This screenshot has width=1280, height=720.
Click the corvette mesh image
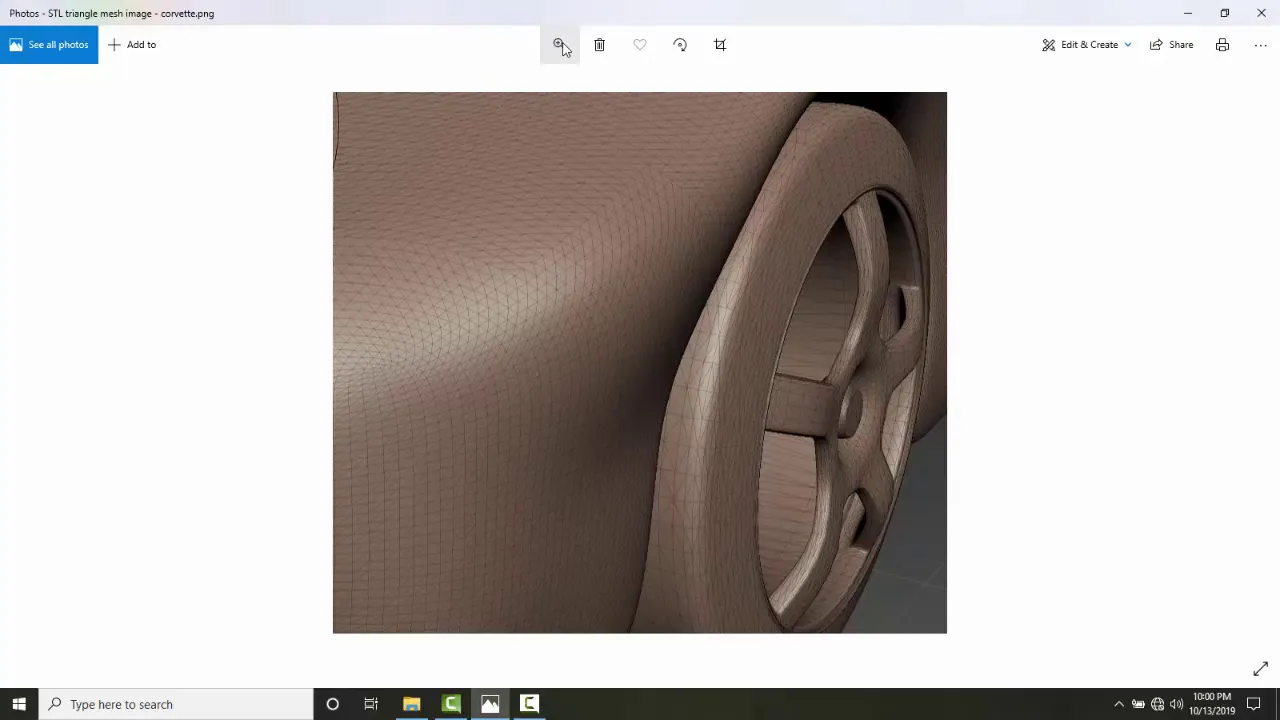[x=640, y=362]
